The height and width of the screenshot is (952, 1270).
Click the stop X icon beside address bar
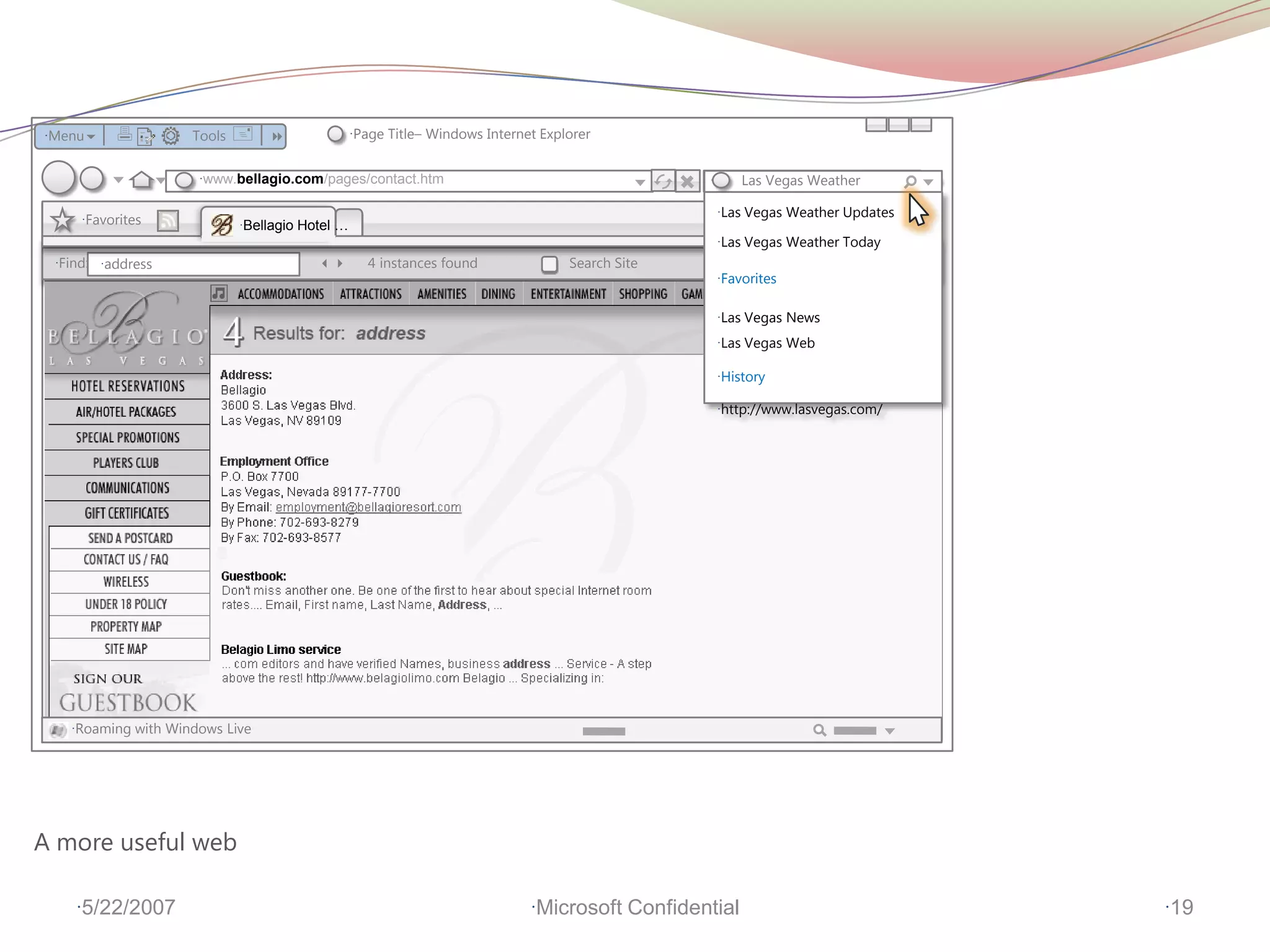coord(687,182)
